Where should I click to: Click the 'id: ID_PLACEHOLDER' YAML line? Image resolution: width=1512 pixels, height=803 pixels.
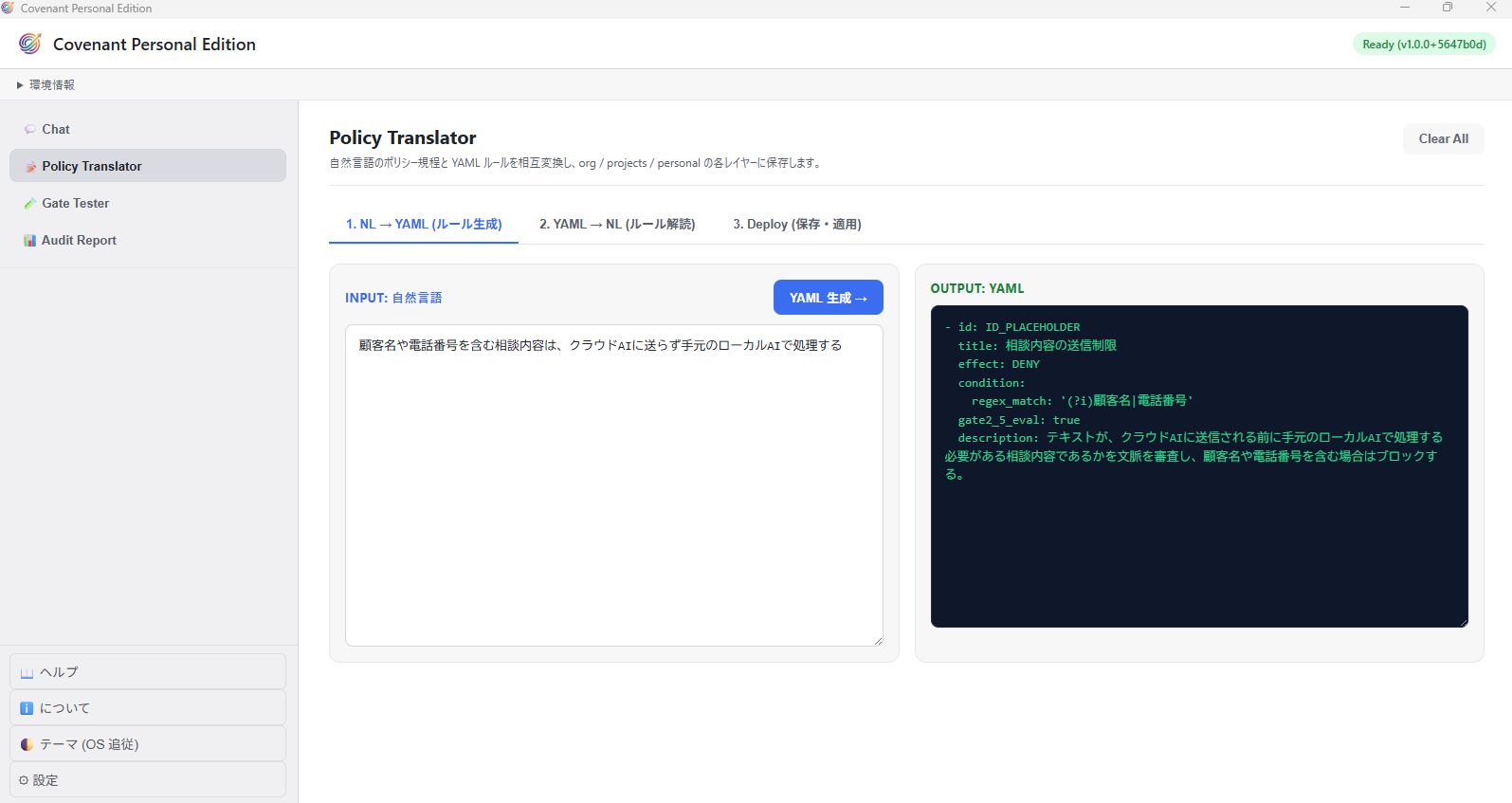point(1012,327)
